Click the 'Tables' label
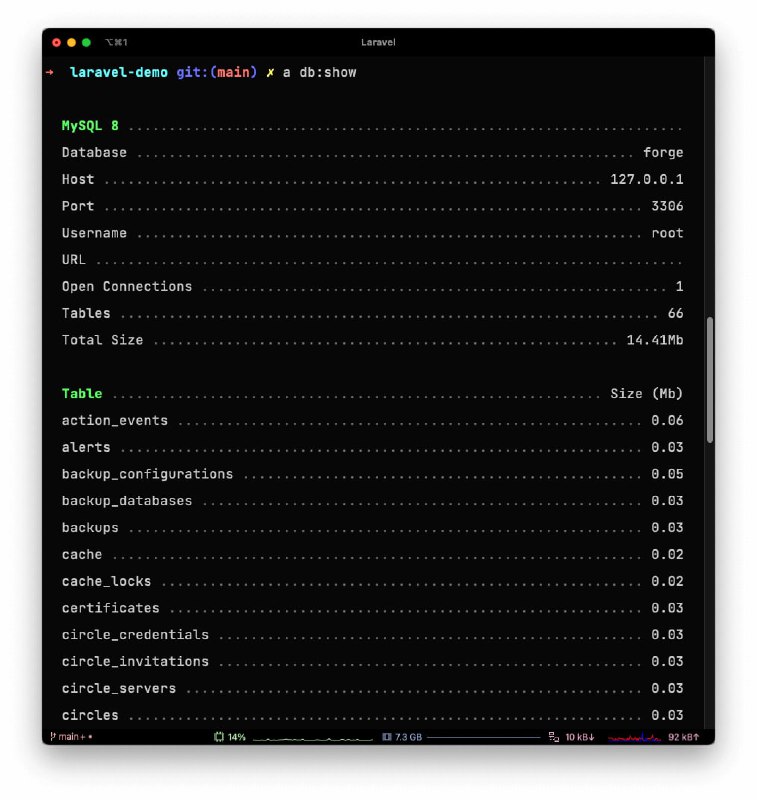 click(x=86, y=313)
